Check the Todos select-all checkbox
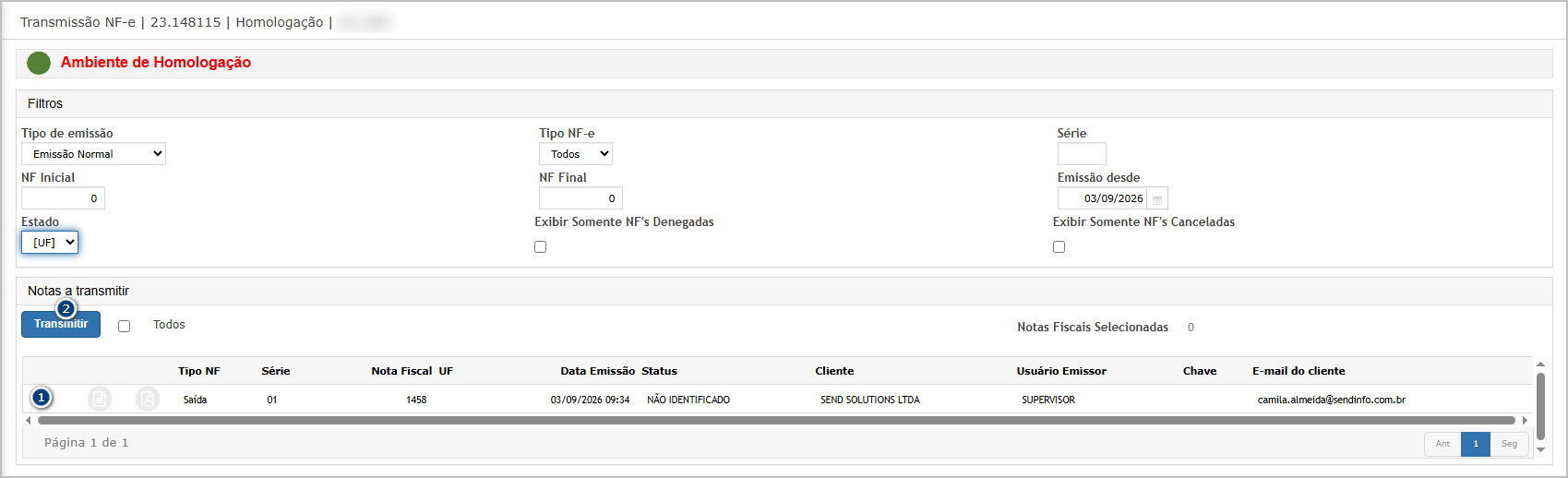This screenshot has width=1568, height=478. [x=125, y=326]
